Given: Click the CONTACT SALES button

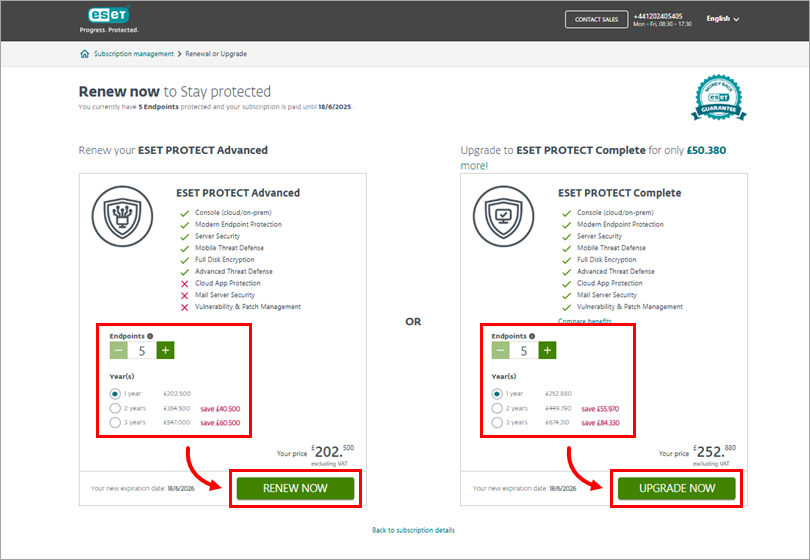Looking at the screenshot, I should [x=597, y=19].
